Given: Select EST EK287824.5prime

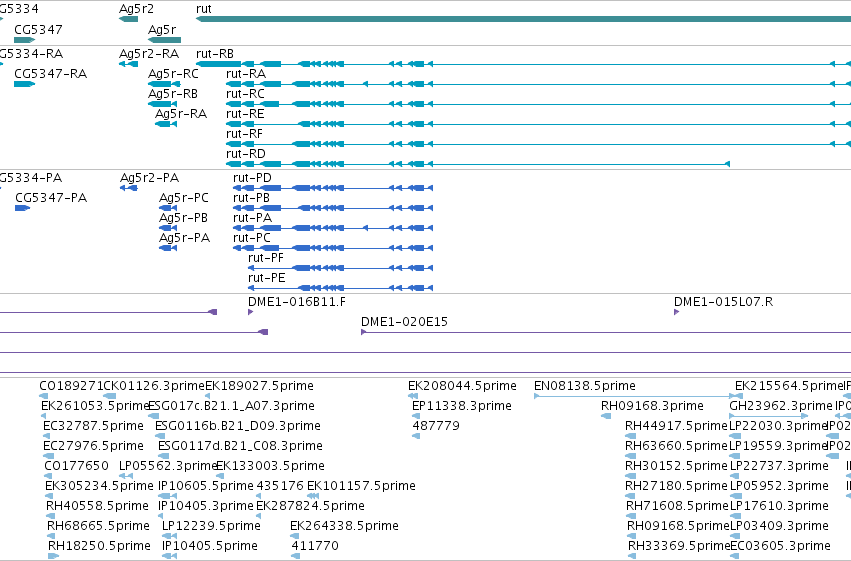Looking at the screenshot, I should [310, 507].
